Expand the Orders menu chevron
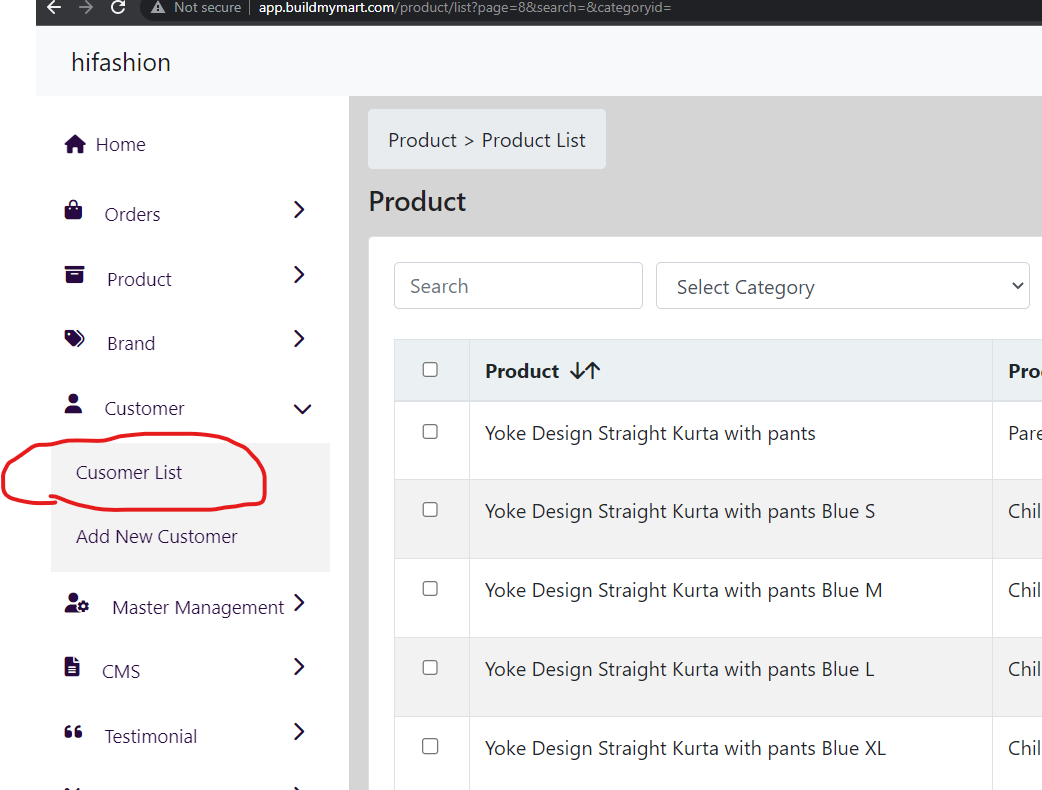Viewport: 1042px width, 790px height. pyautogui.click(x=299, y=210)
